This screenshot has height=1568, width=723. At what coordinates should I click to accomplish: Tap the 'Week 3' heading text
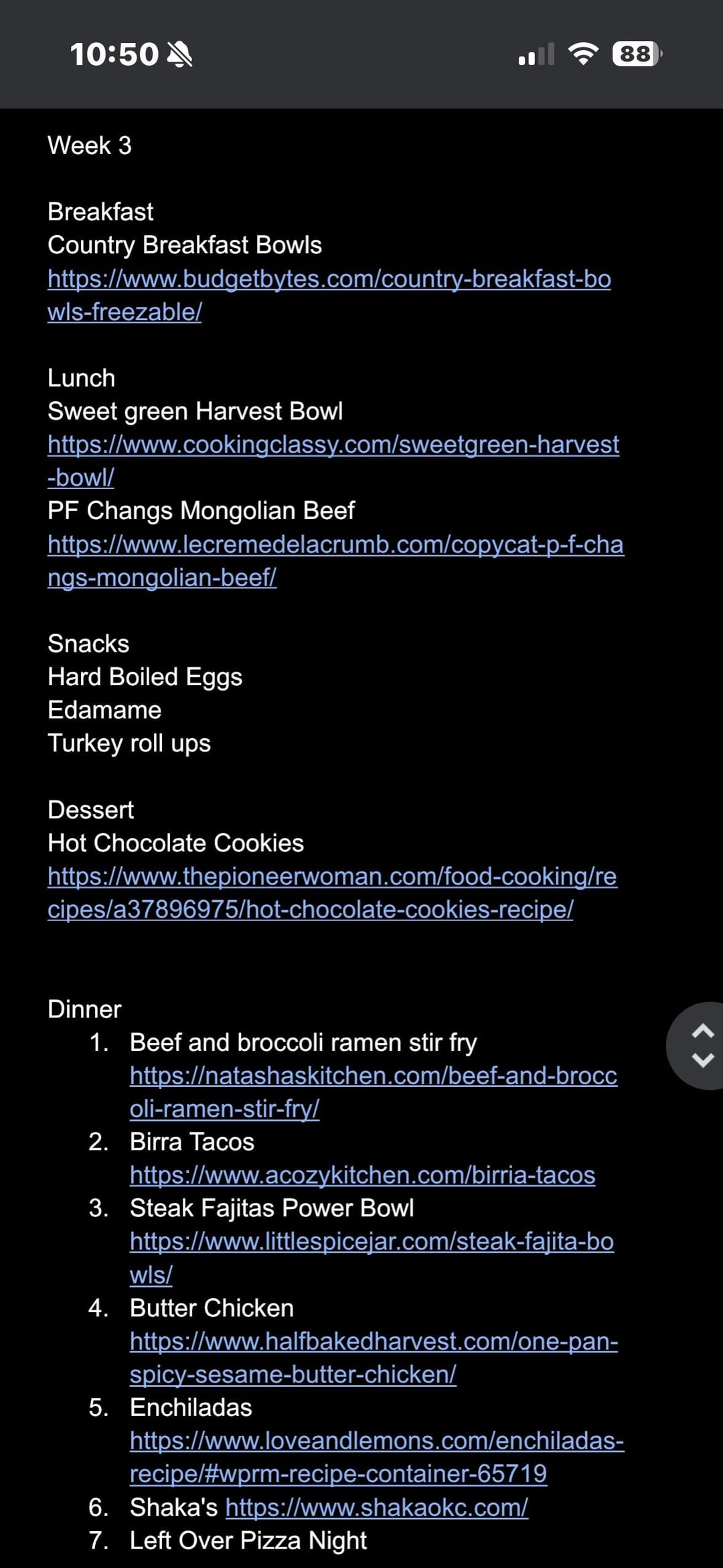pos(90,146)
